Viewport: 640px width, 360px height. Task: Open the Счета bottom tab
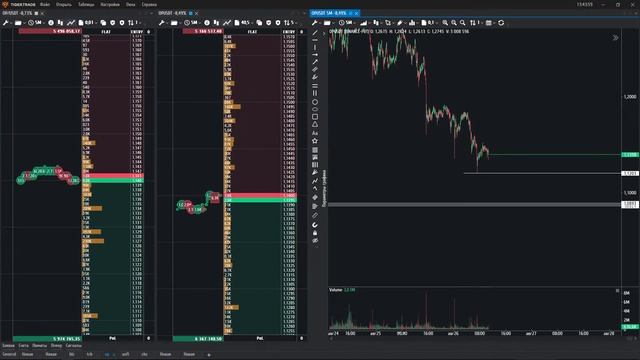[x=23, y=346]
